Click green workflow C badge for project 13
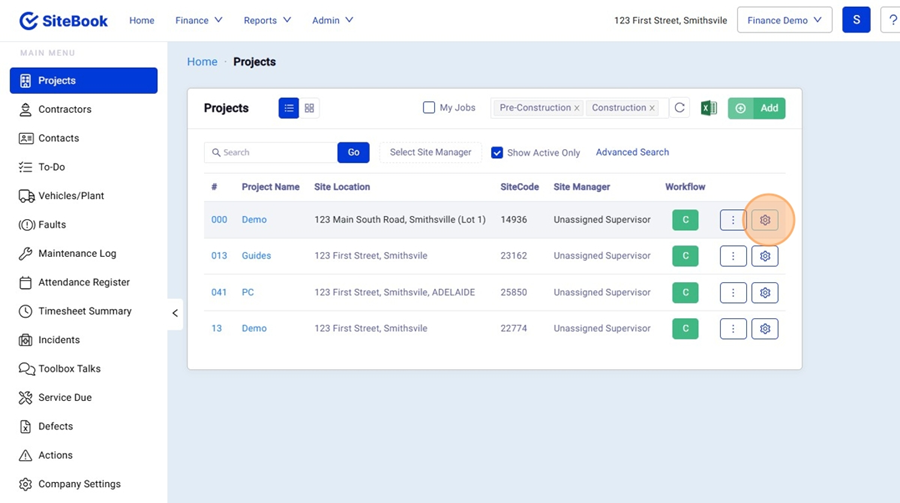Viewport: 900px width, 503px height. [685, 328]
